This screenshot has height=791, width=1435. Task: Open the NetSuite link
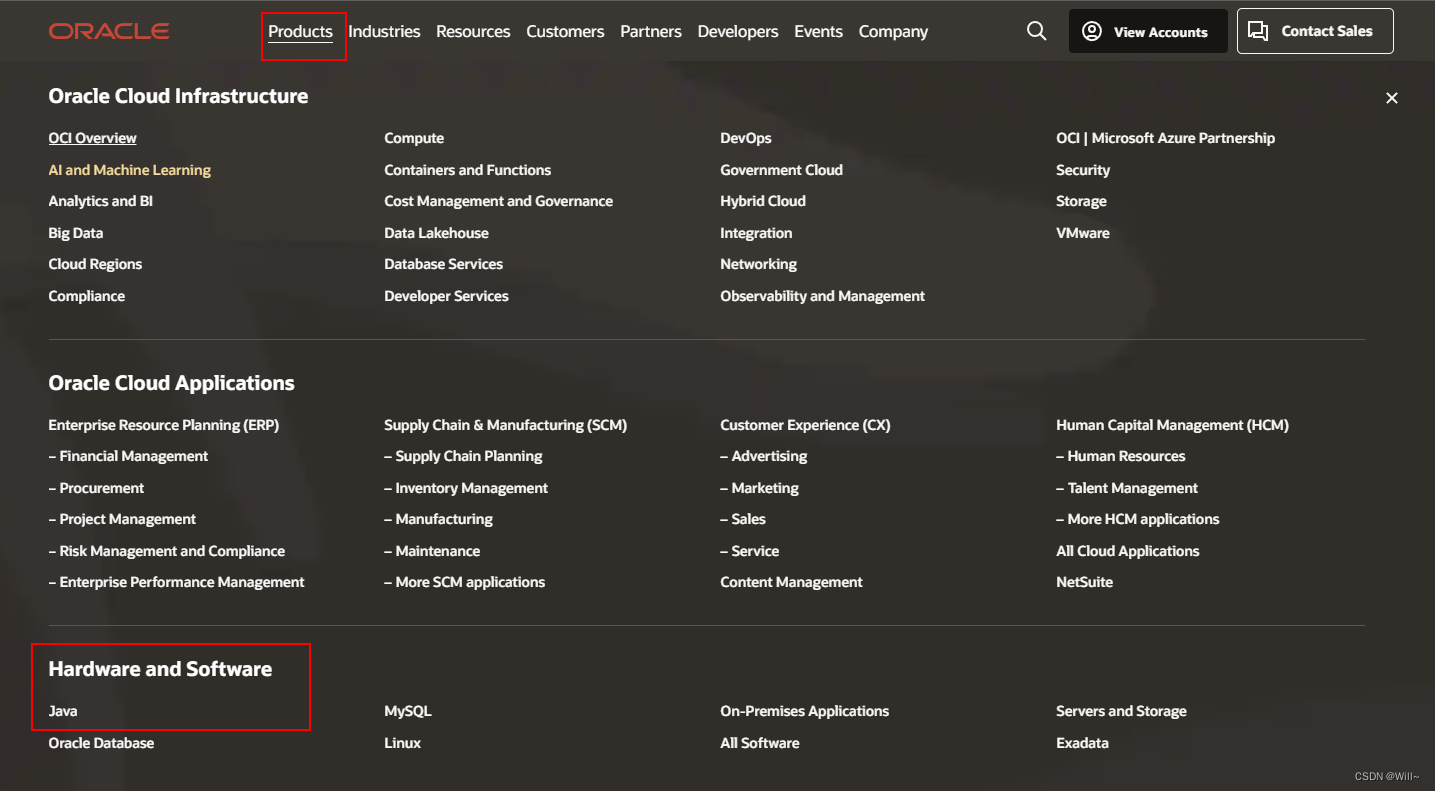[1085, 582]
